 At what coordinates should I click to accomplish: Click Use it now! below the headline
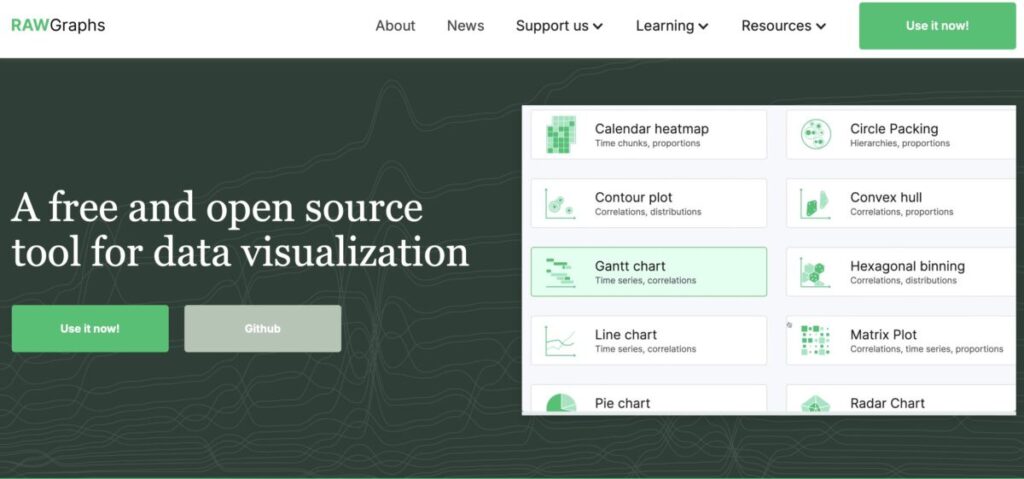[90, 328]
